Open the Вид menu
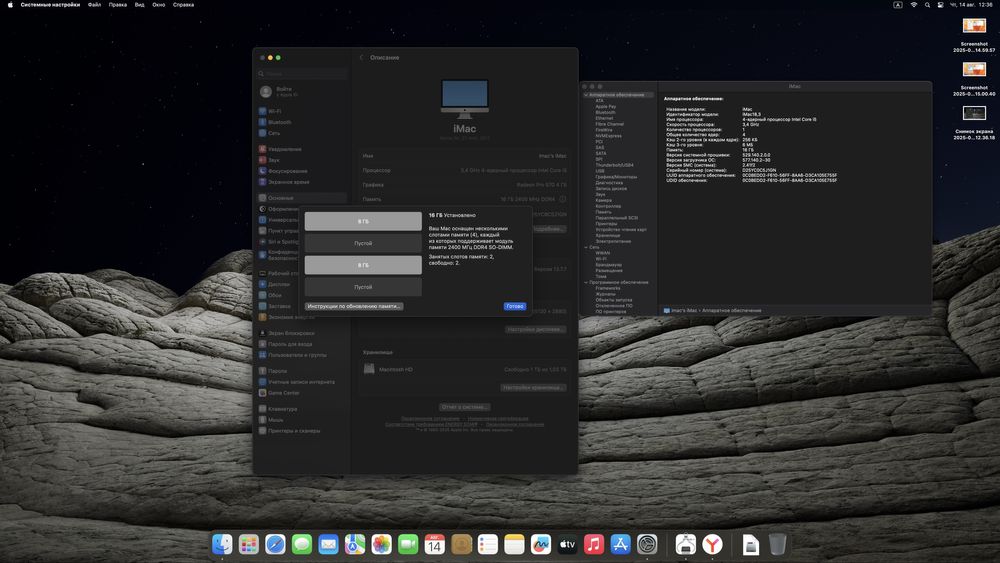1000x563 pixels. (x=140, y=4)
